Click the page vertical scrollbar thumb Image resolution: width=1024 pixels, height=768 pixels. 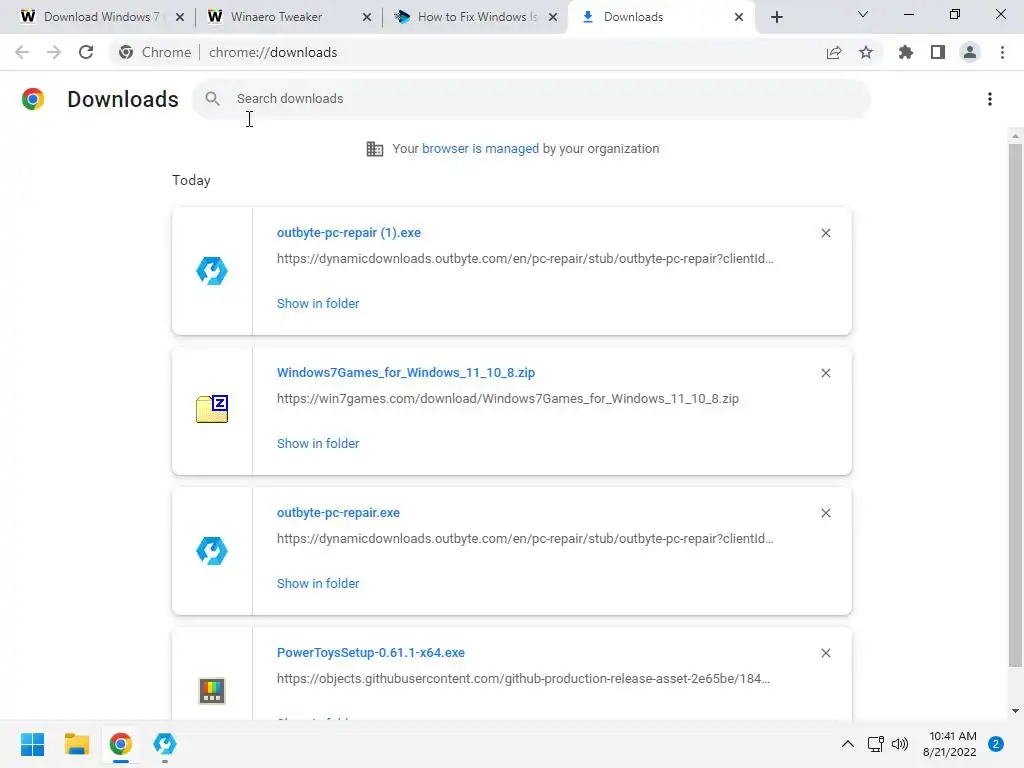tap(1015, 405)
